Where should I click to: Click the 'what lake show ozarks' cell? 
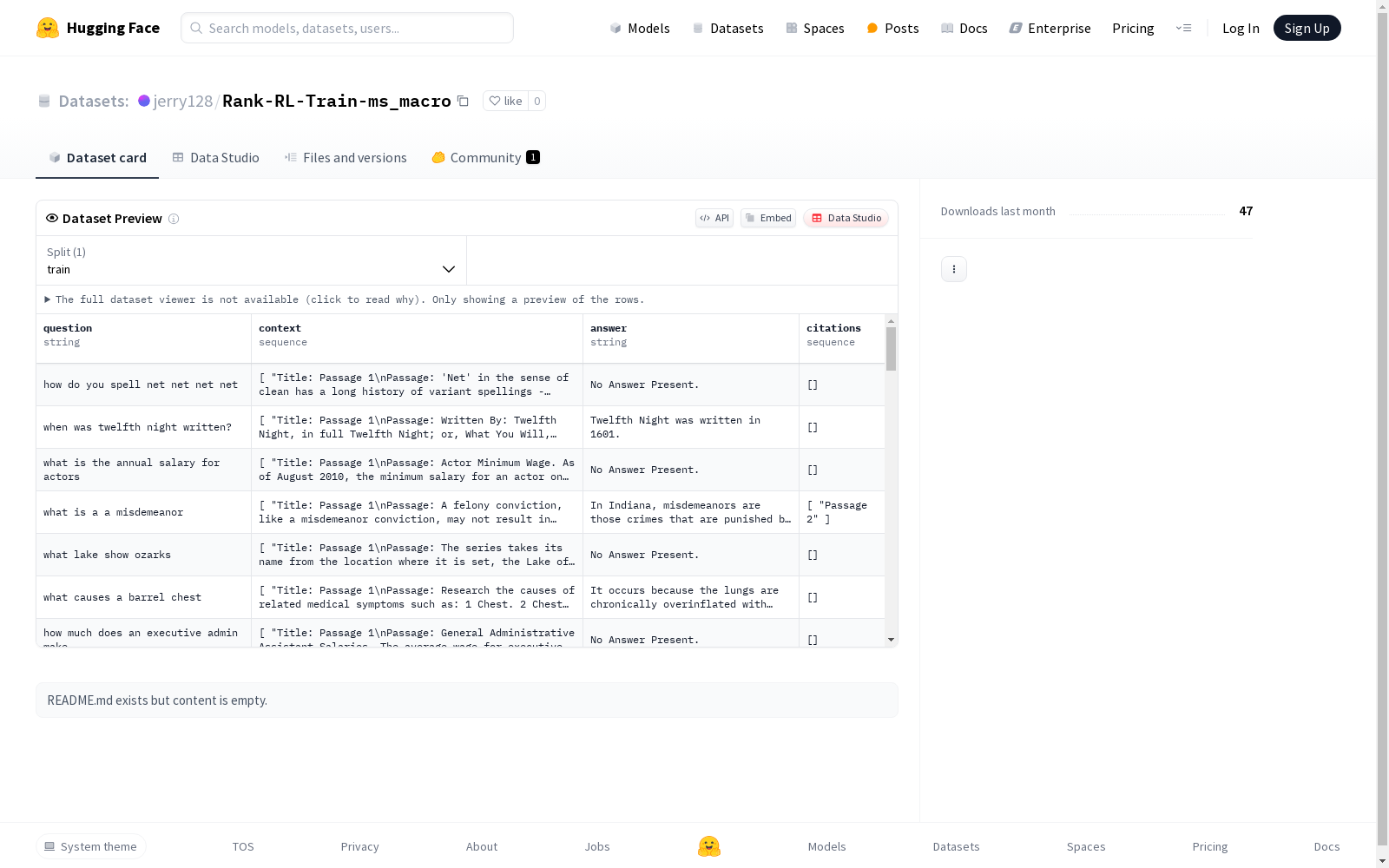pos(144,555)
